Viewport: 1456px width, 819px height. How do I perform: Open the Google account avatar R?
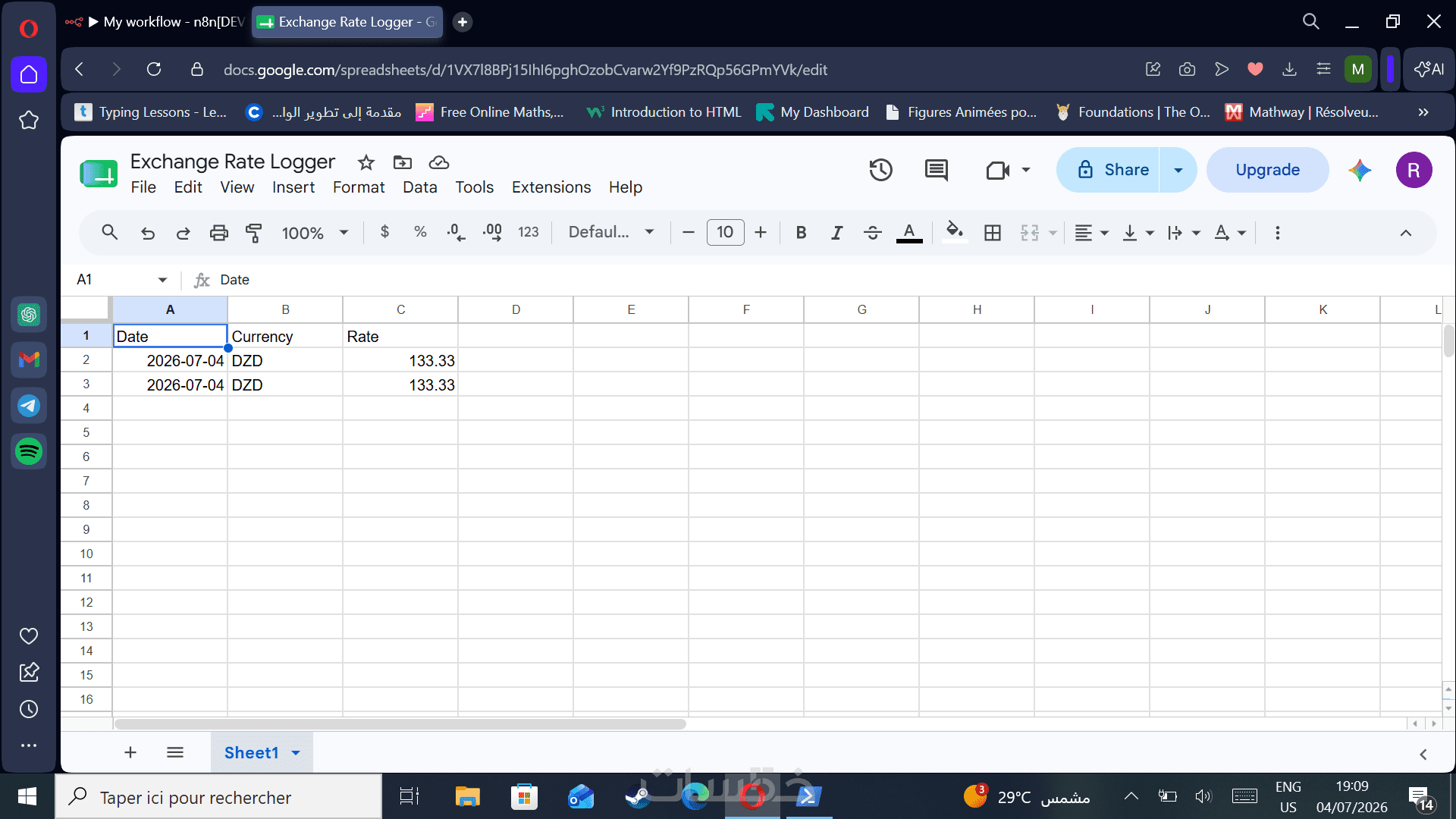[x=1414, y=170]
